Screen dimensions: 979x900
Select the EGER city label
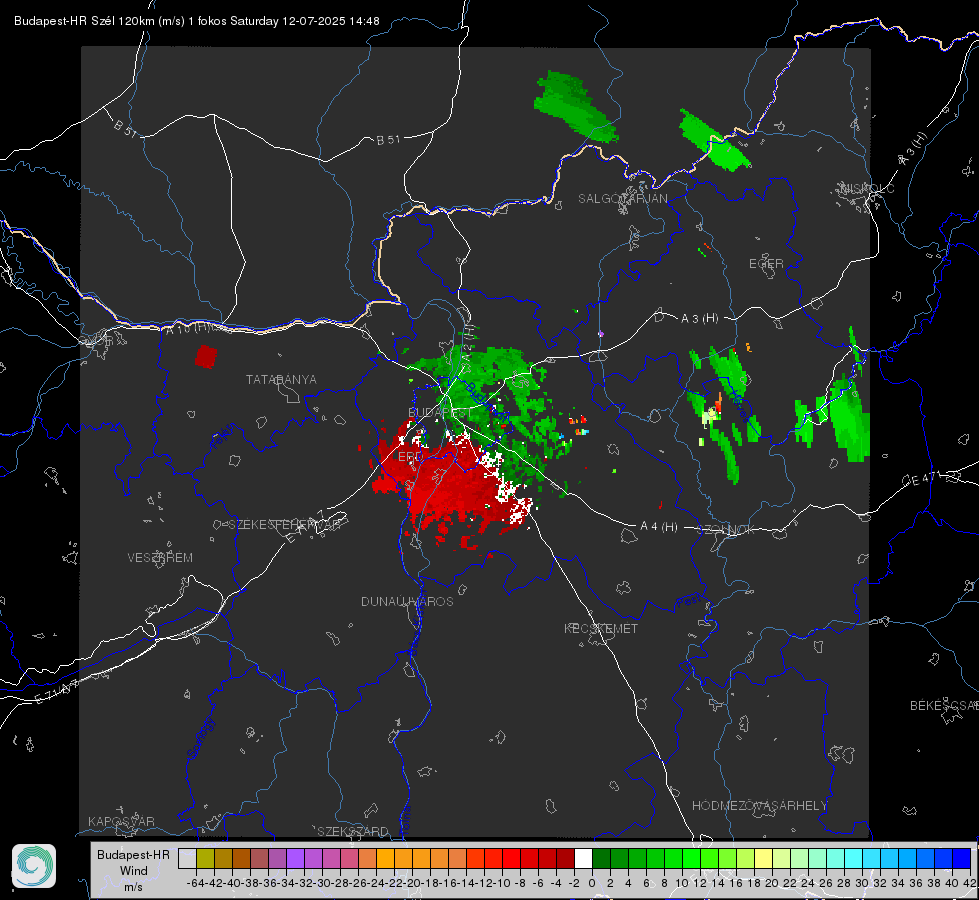pos(766,264)
